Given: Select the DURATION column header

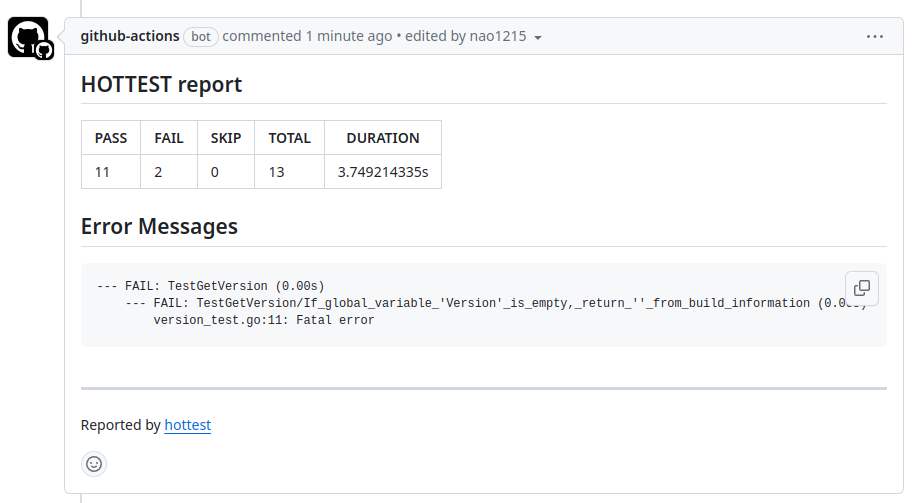Looking at the screenshot, I should (x=383, y=138).
